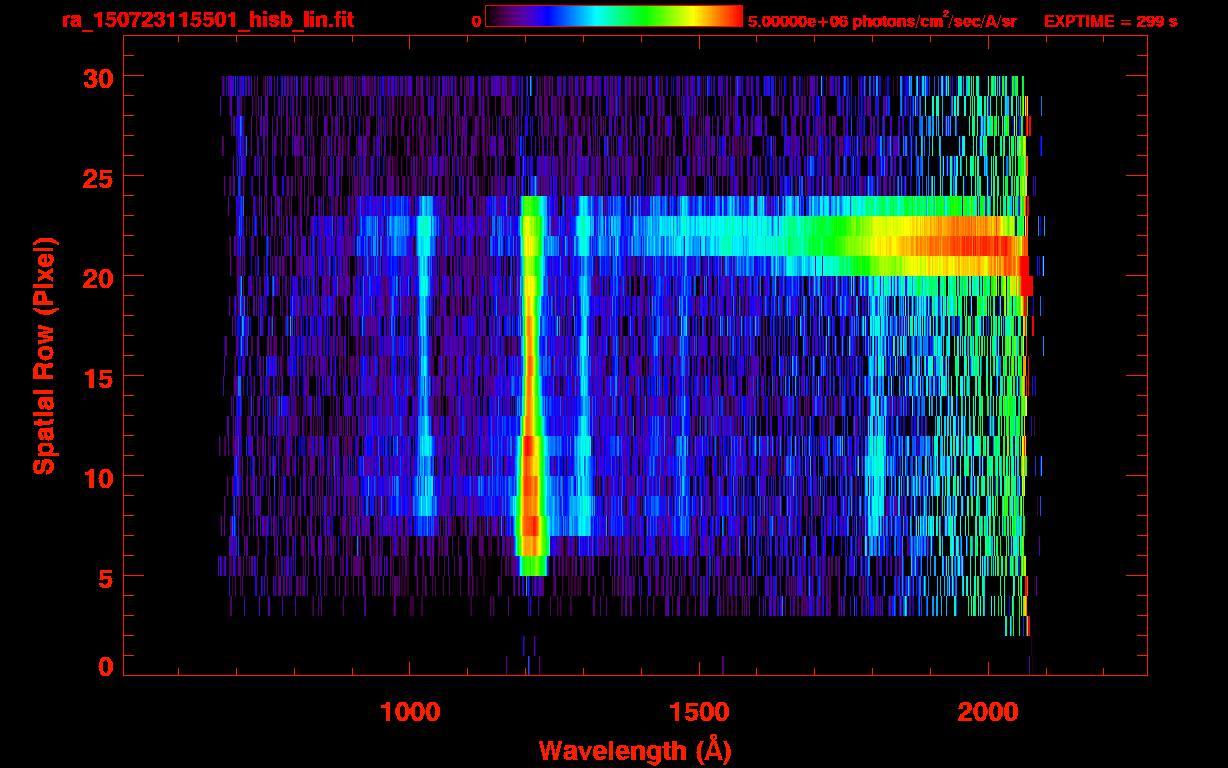Image resolution: width=1228 pixels, height=768 pixels.
Task: Click the 0 label left of color bar
Action: (476, 21)
